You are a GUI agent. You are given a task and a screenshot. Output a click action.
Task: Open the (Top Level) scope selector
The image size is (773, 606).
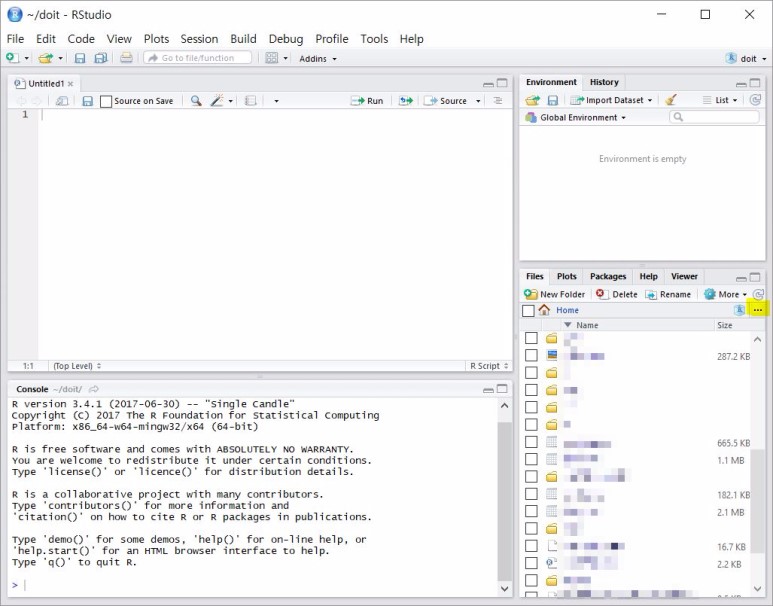pyautogui.click(x=77, y=366)
